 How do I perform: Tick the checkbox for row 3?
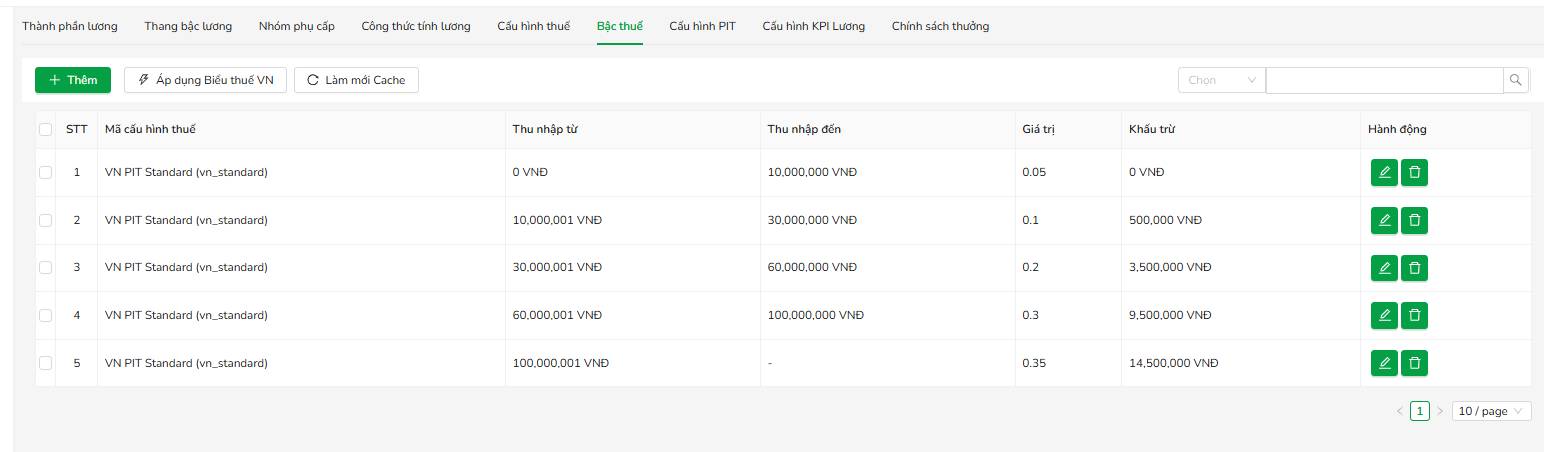(45, 268)
